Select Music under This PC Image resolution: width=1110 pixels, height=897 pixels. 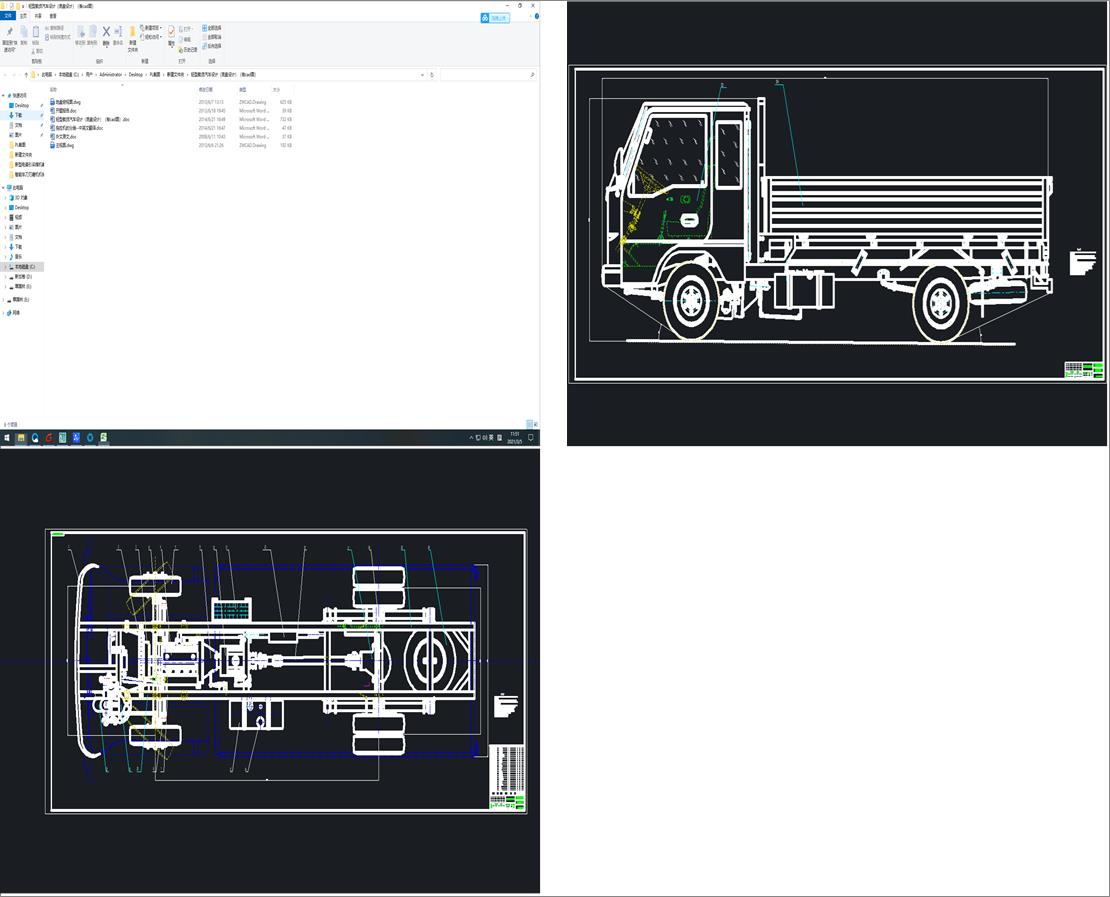tap(18, 257)
